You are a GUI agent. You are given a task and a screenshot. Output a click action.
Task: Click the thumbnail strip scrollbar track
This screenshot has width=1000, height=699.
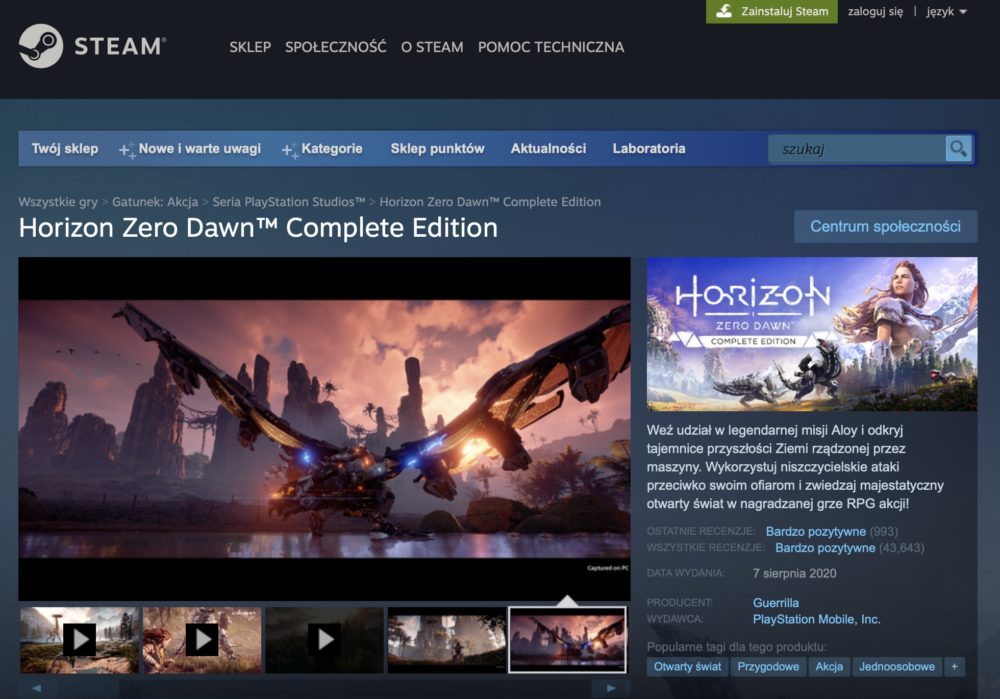coord(324,688)
